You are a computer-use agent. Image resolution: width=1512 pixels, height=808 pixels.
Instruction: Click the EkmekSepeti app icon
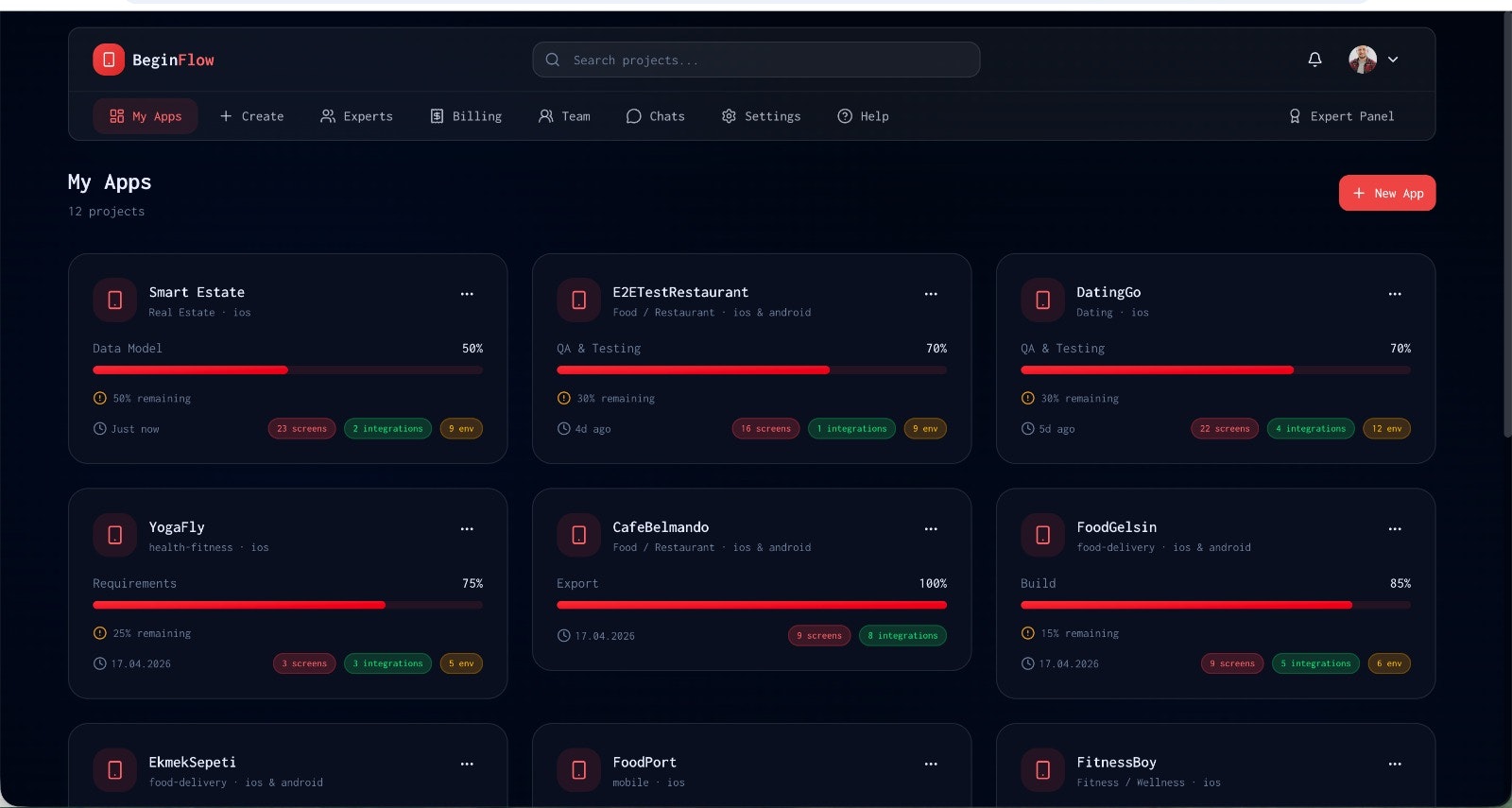pos(114,770)
